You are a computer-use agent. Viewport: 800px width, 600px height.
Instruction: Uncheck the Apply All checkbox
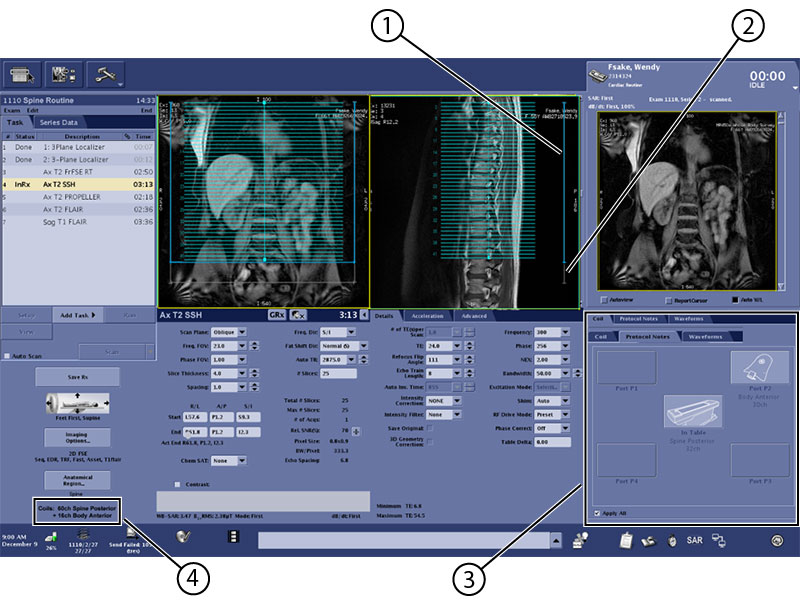pyautogui.click(x=598, y=514)
